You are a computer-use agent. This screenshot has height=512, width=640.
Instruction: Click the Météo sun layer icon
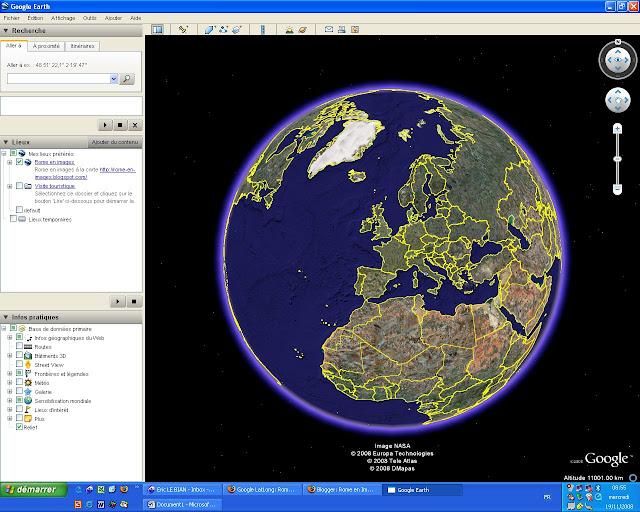click(x=28, y=383)
